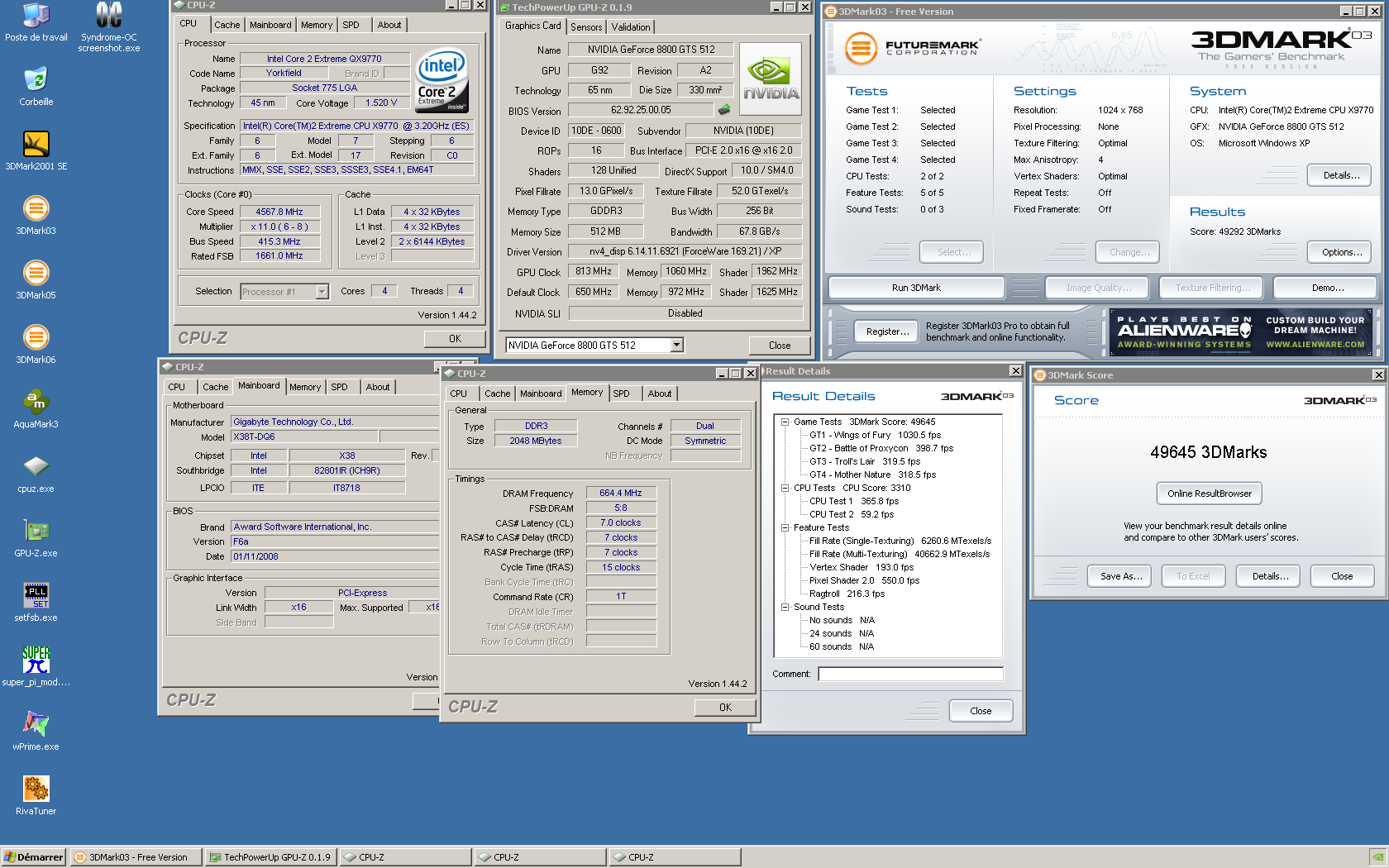Click OK in Memory CPU-Z window
The width and height of the screenshot is (1389, 868).
725,707
